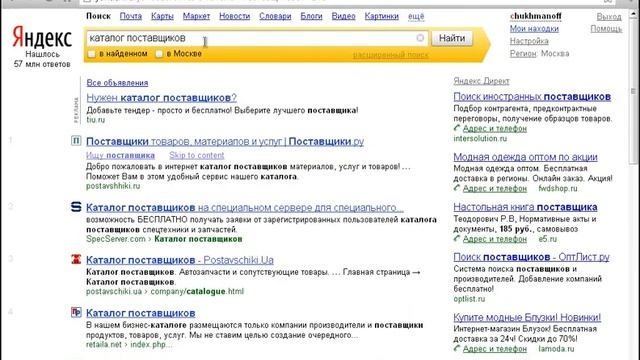Click the Яндекс logo
Screen dimensions: 640x360
pyautogui.click(x=42, y=38)
